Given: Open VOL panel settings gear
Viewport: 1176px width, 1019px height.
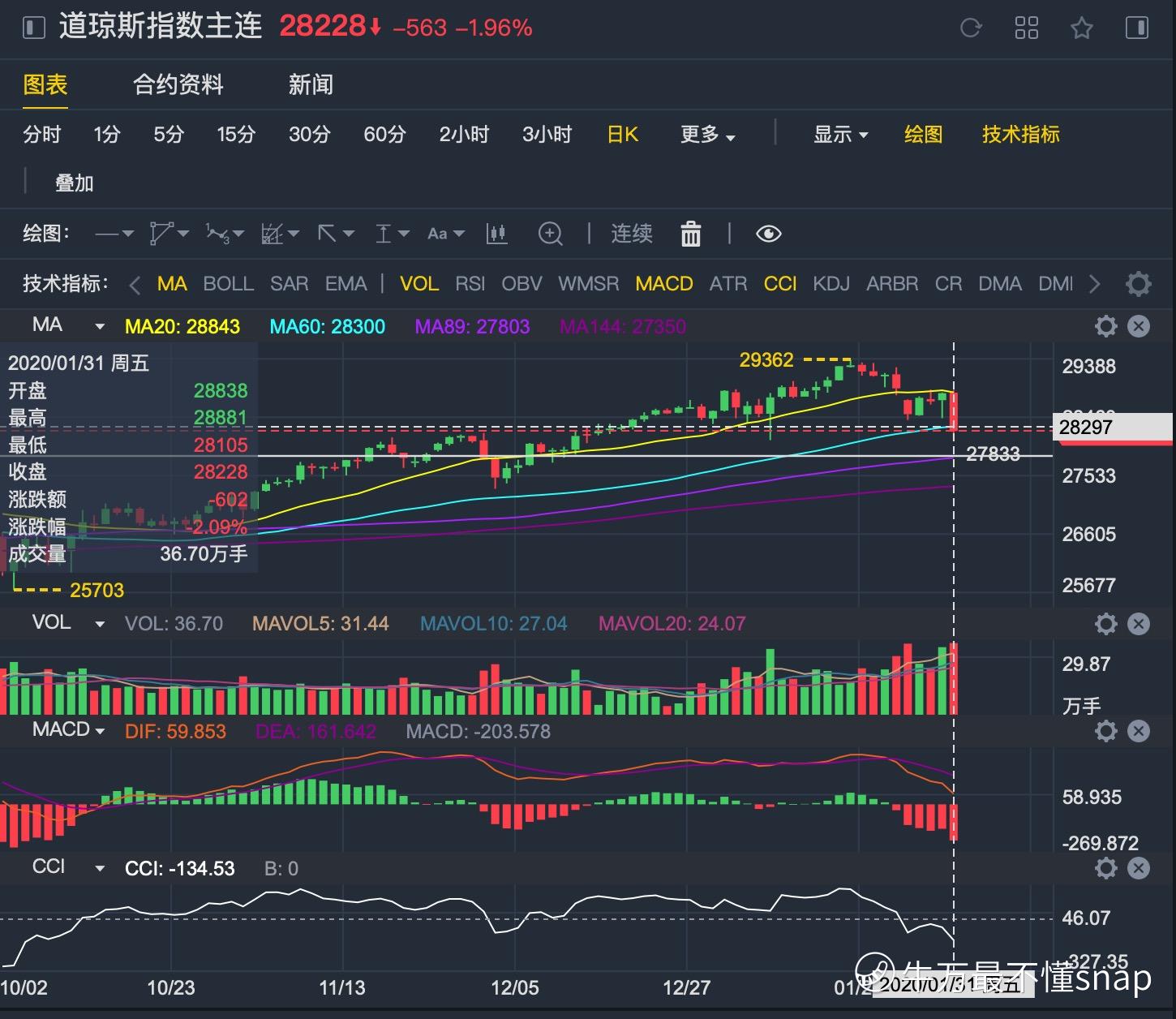Looking at the screenshot, I should (x=1106, y=624).
